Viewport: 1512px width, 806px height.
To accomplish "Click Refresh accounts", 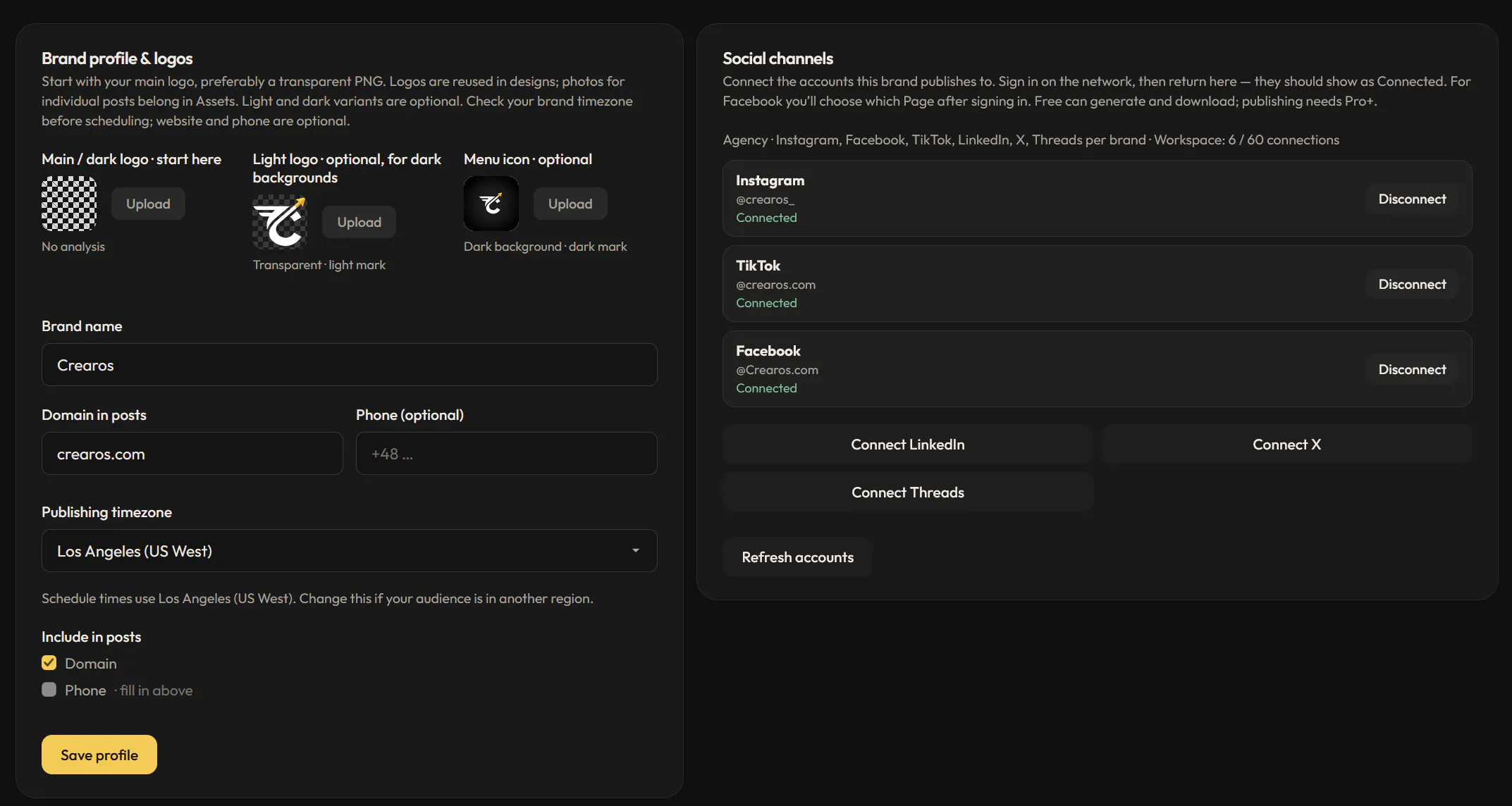I will point(798,557).
